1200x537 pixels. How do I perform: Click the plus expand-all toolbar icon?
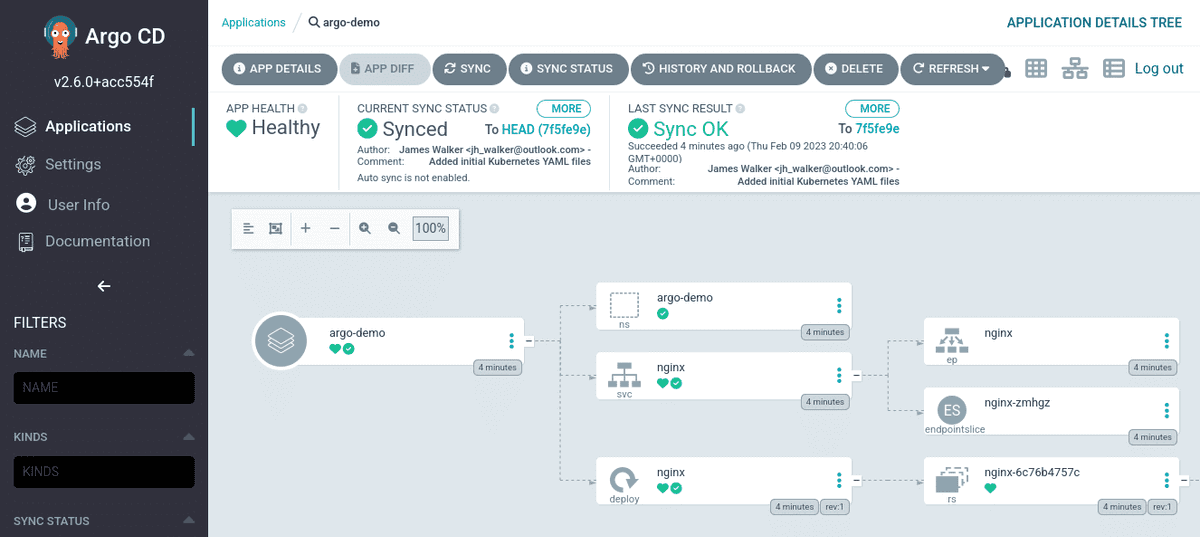pyautogui.click(x=306, y=228)
